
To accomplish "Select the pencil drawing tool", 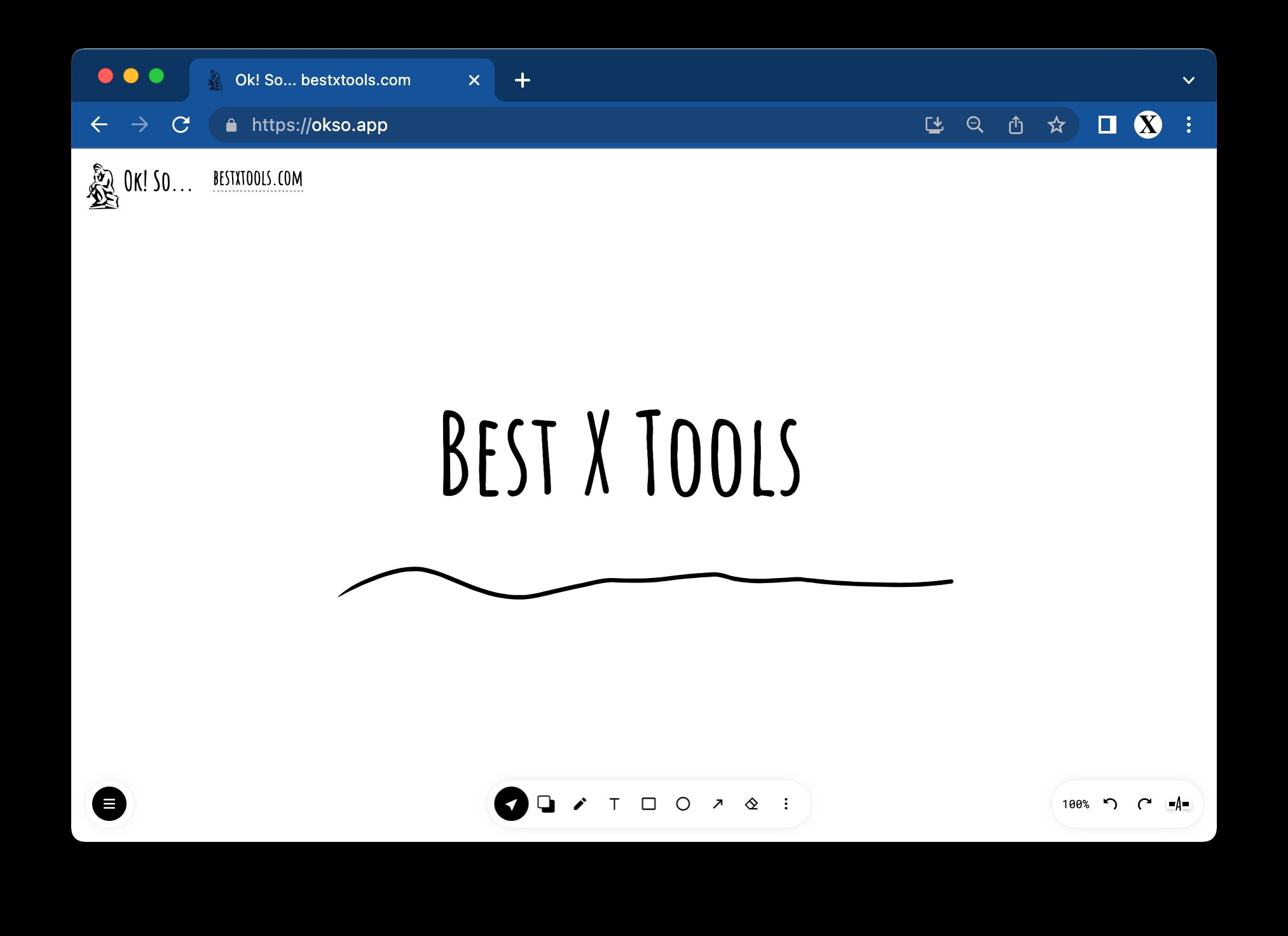I will coord(580,804).
